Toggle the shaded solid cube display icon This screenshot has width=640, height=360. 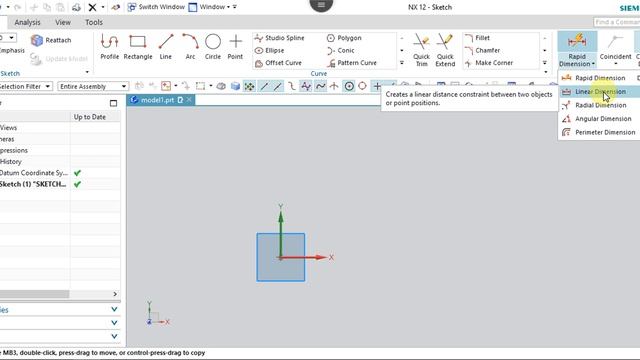(235, 86)
